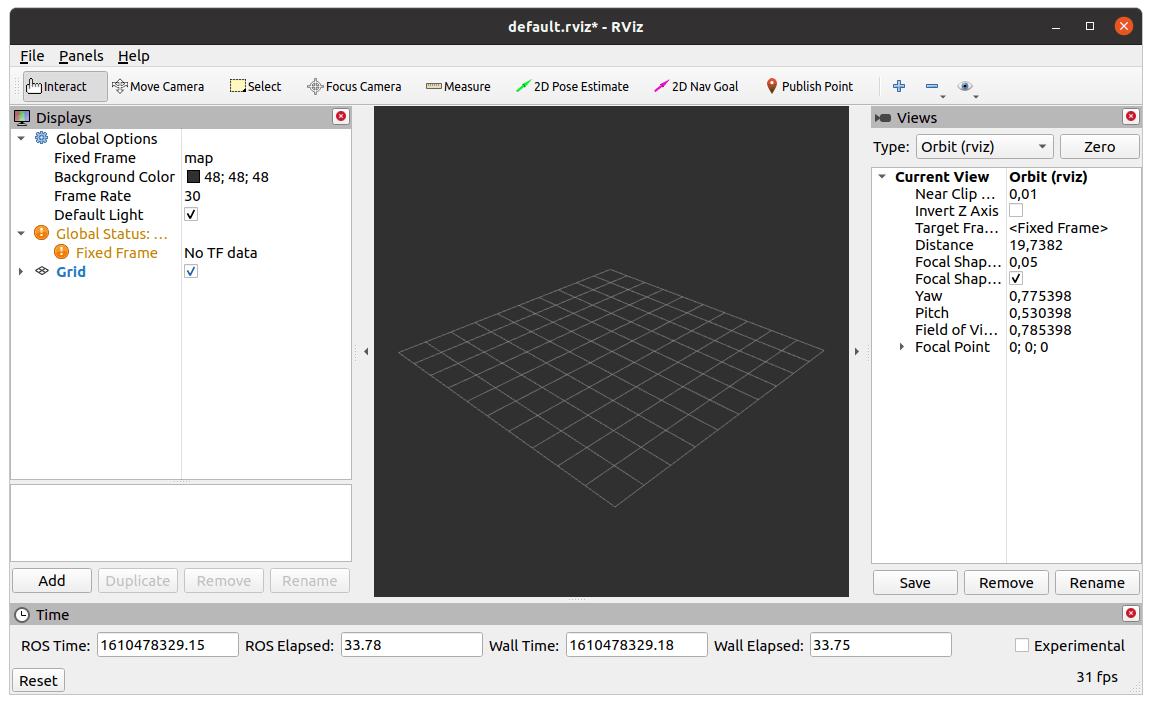This screenshot has width=1152, height=704.
Task: Expand the Grid display item
Action: [21, 272]
